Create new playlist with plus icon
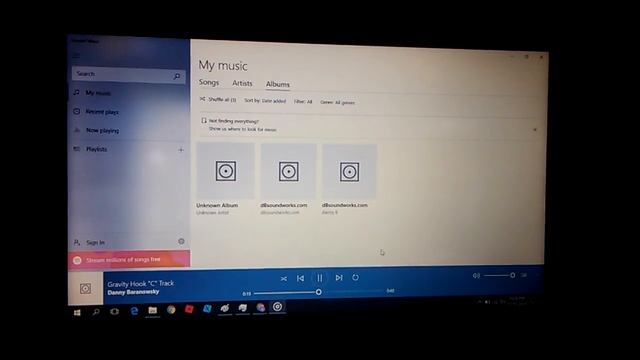Viewport: 640px width, 360px height. tap(181, 150)
